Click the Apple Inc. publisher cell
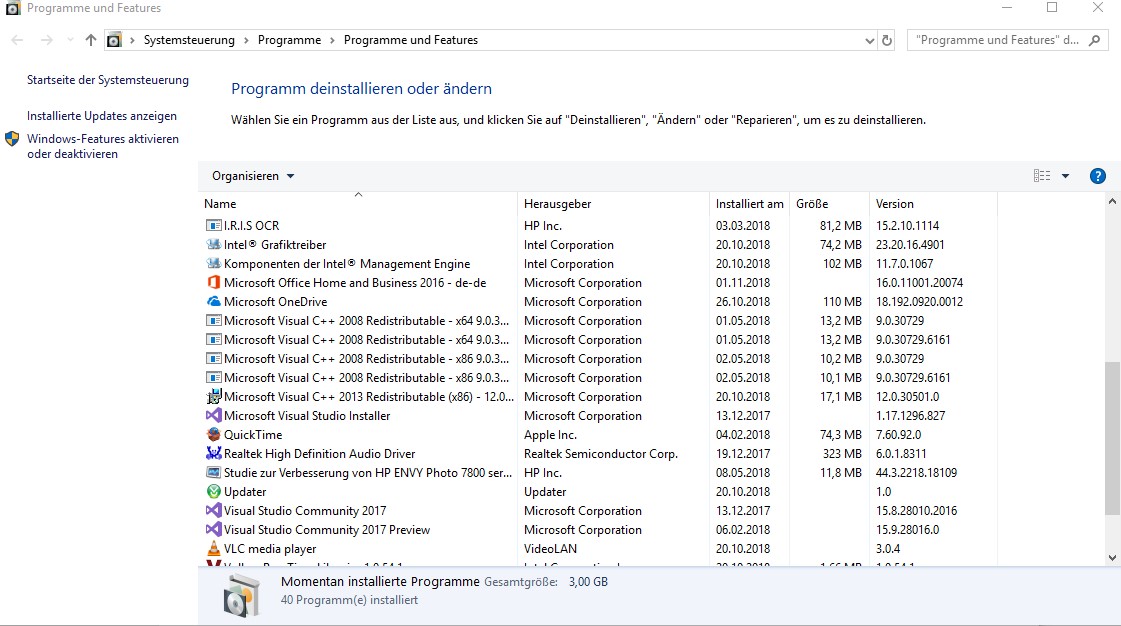This screenshot has height=626, width=1121. point(550,434)
